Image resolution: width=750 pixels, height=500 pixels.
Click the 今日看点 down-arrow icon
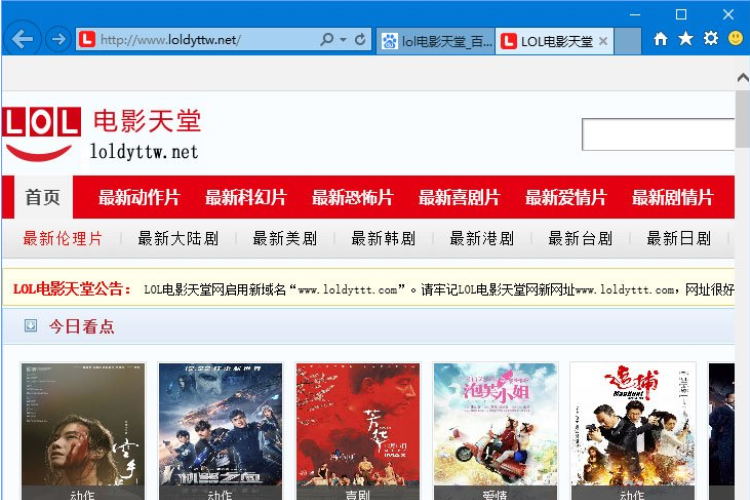coord(31,326)
